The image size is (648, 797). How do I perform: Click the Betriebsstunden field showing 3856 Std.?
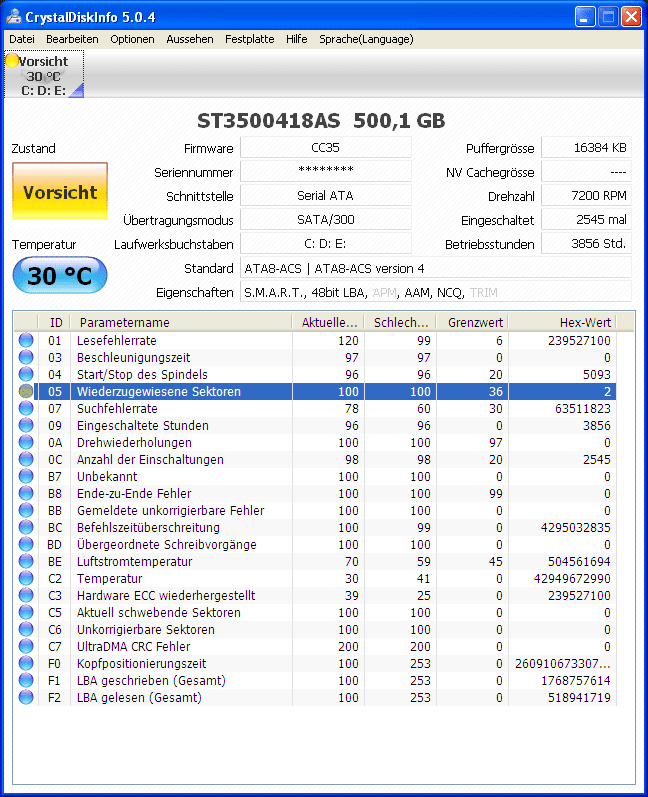point(587,243)
